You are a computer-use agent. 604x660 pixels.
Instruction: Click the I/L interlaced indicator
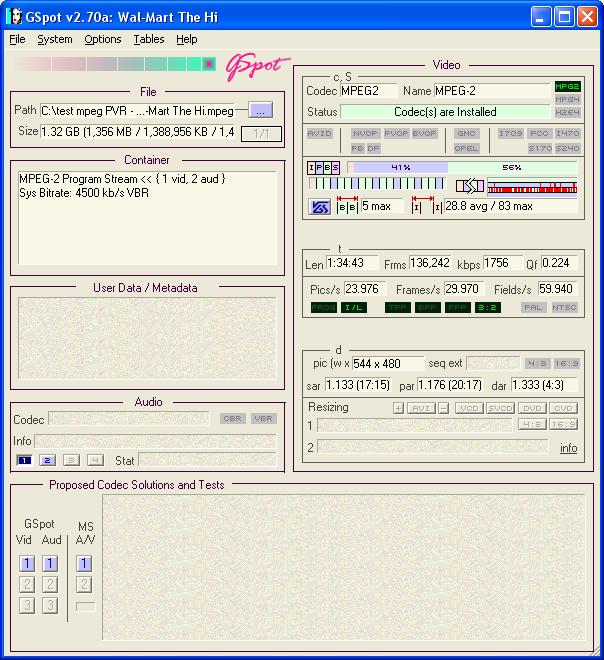point(354,308)
